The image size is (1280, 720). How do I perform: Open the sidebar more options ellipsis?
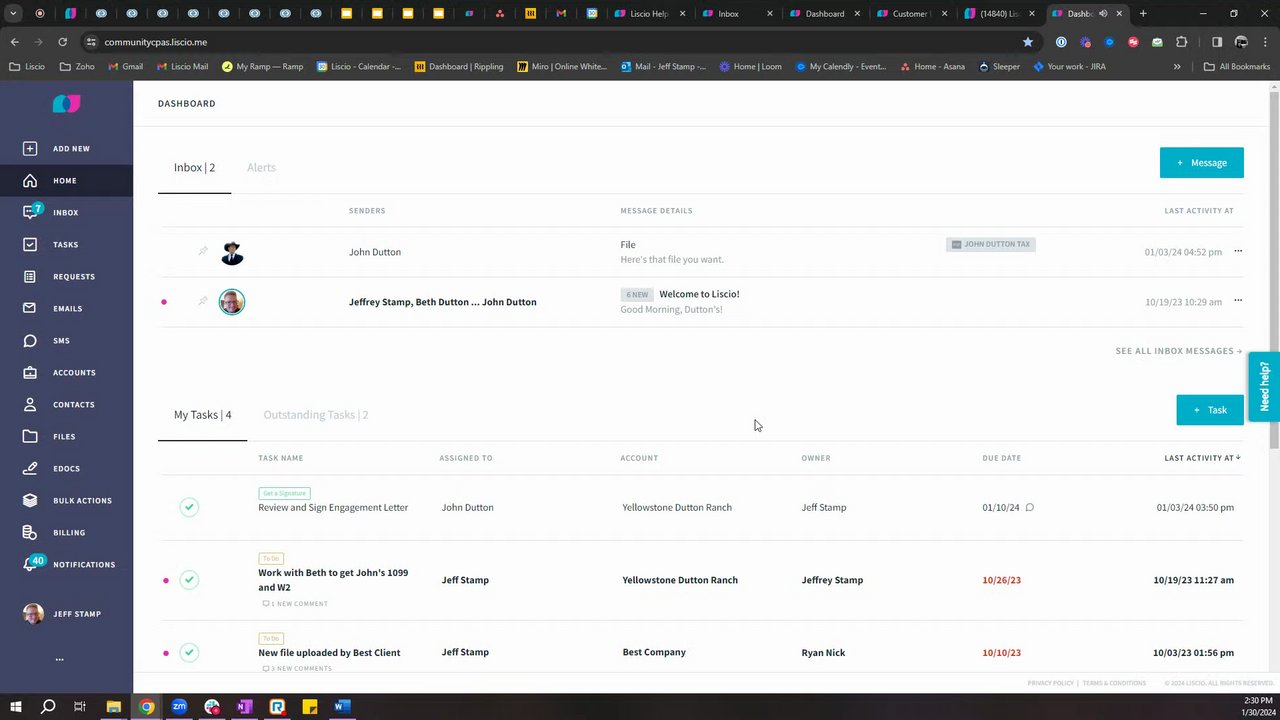59,659
